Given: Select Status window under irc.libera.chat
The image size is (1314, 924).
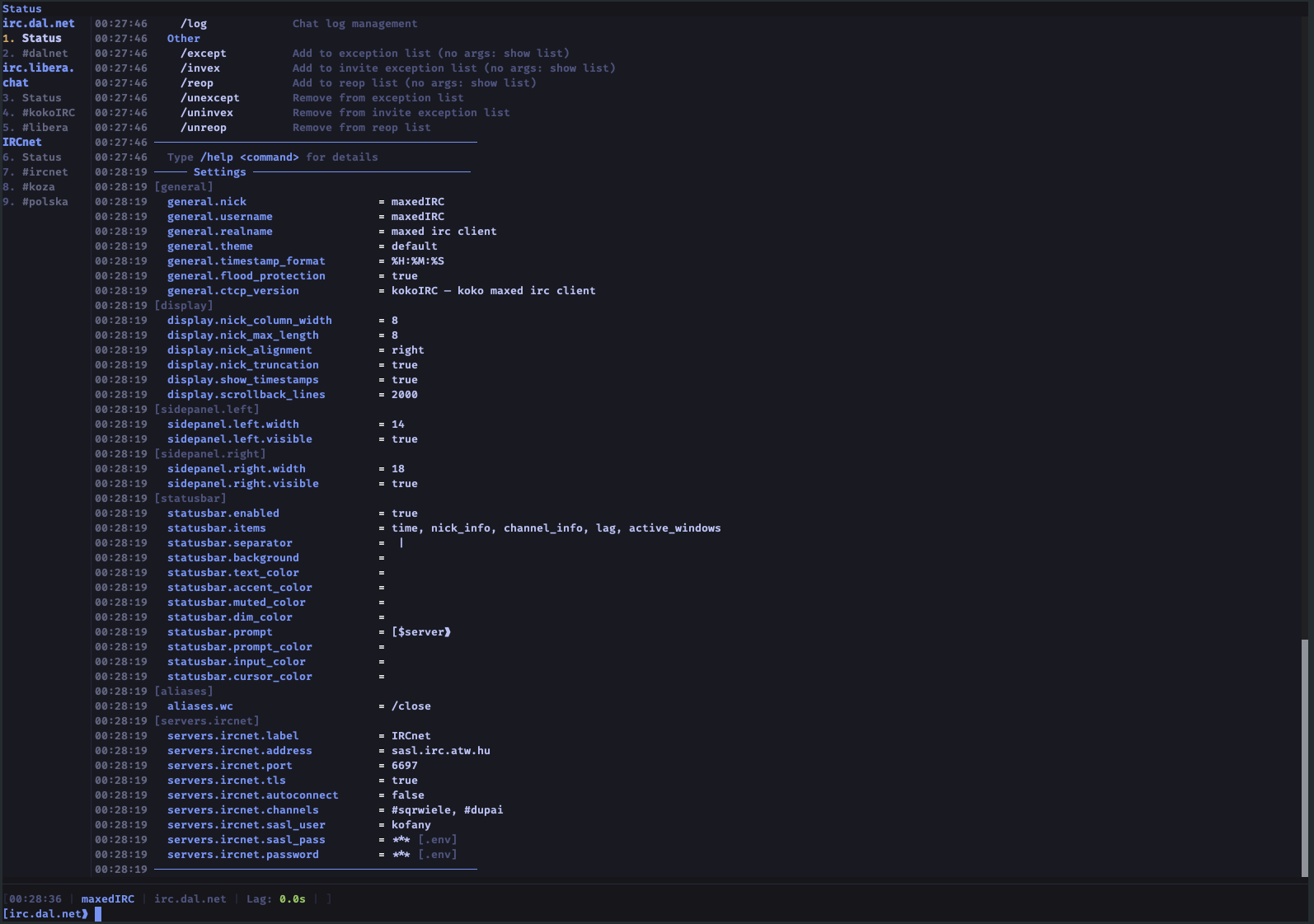Looking at the screenshot, I should click(41, 98).
